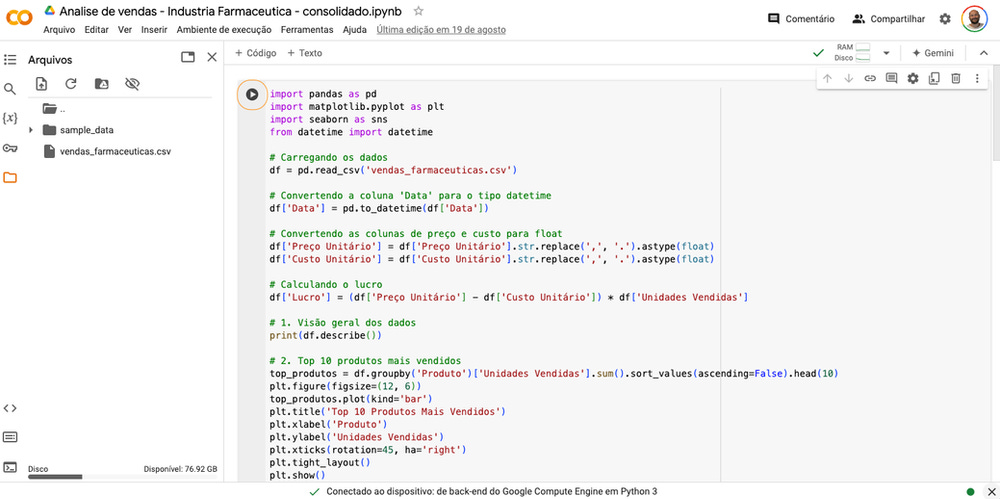Upload file to session storage icon
The width and height of the screenshot is (1000, 499).
coord(41,84)
